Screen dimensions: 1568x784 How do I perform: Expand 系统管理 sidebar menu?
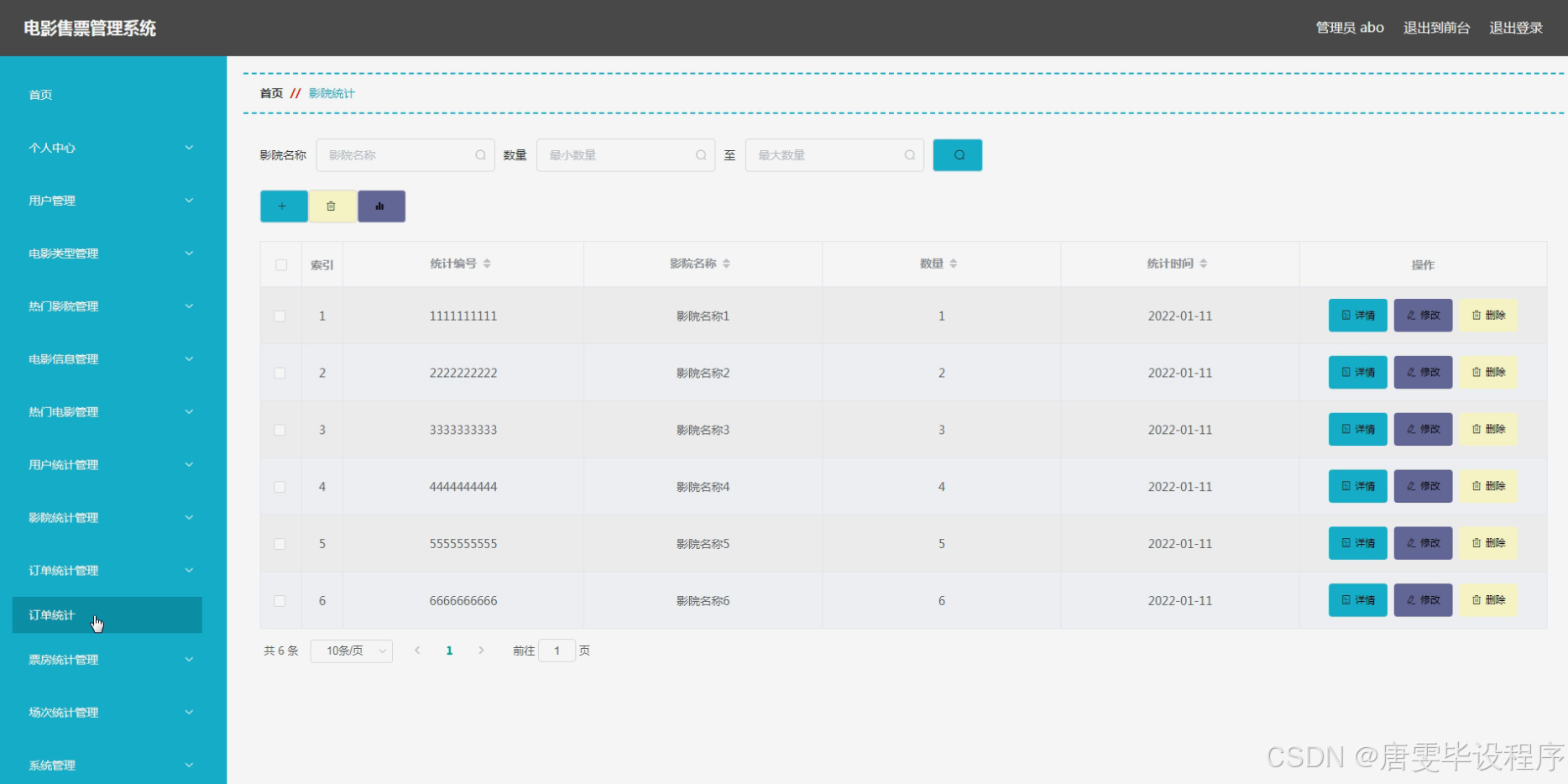pos(107,766)
